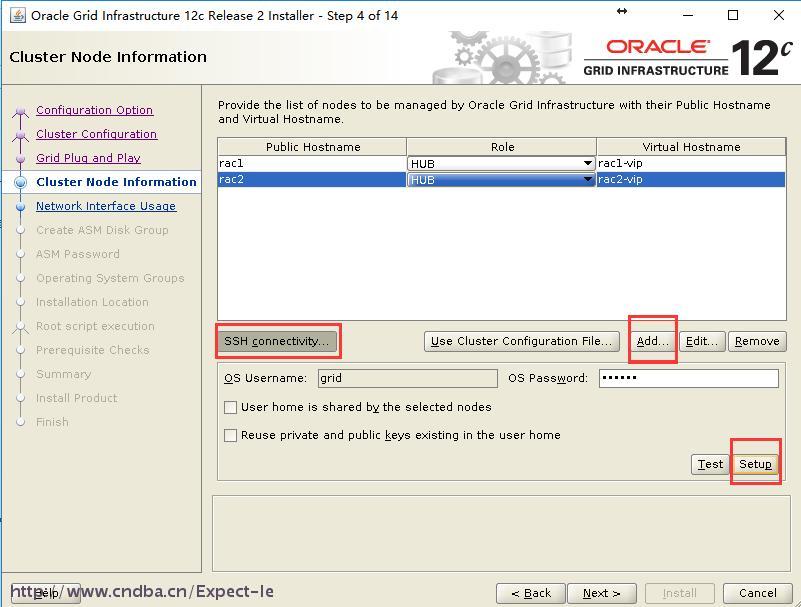Click Setup to configure SSH
This screenshot has height=607, width=801.
pyautogui.click(x=755, y=464)
